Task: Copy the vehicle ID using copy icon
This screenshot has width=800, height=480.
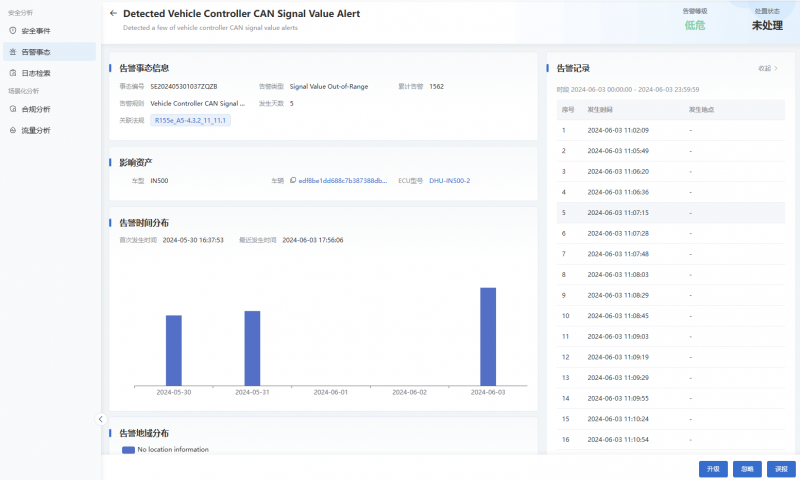Action: (293, 181)
